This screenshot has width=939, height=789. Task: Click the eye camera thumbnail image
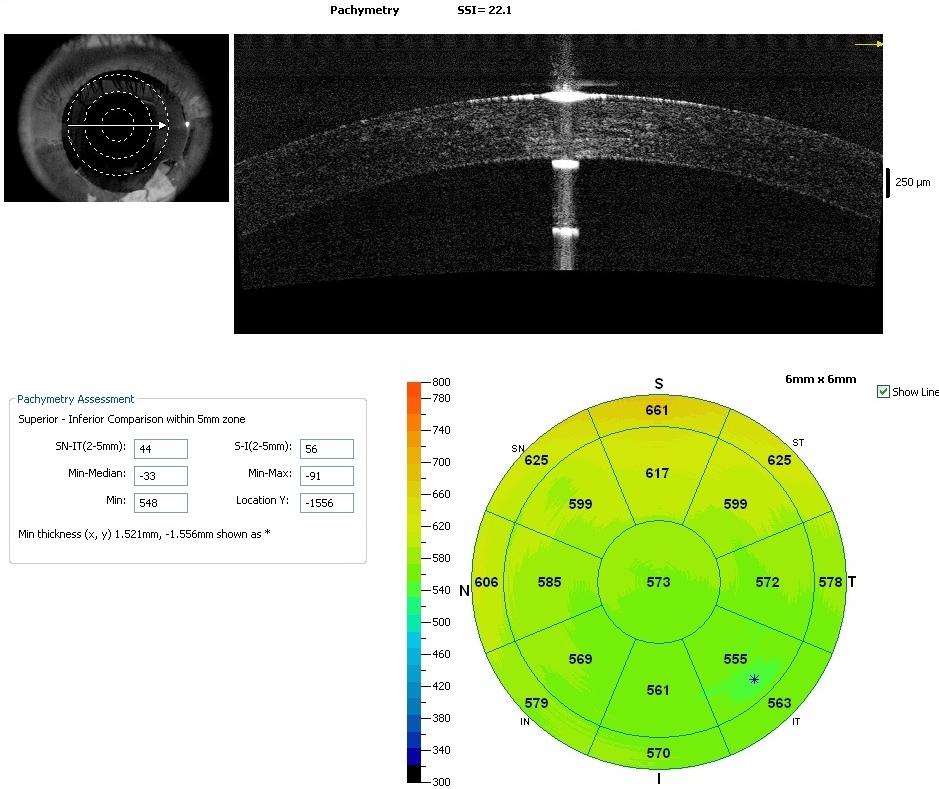[x=116, y=117]
